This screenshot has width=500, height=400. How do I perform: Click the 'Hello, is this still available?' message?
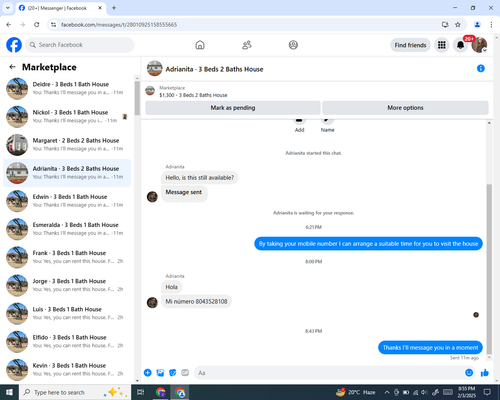(x=200, y=178)
